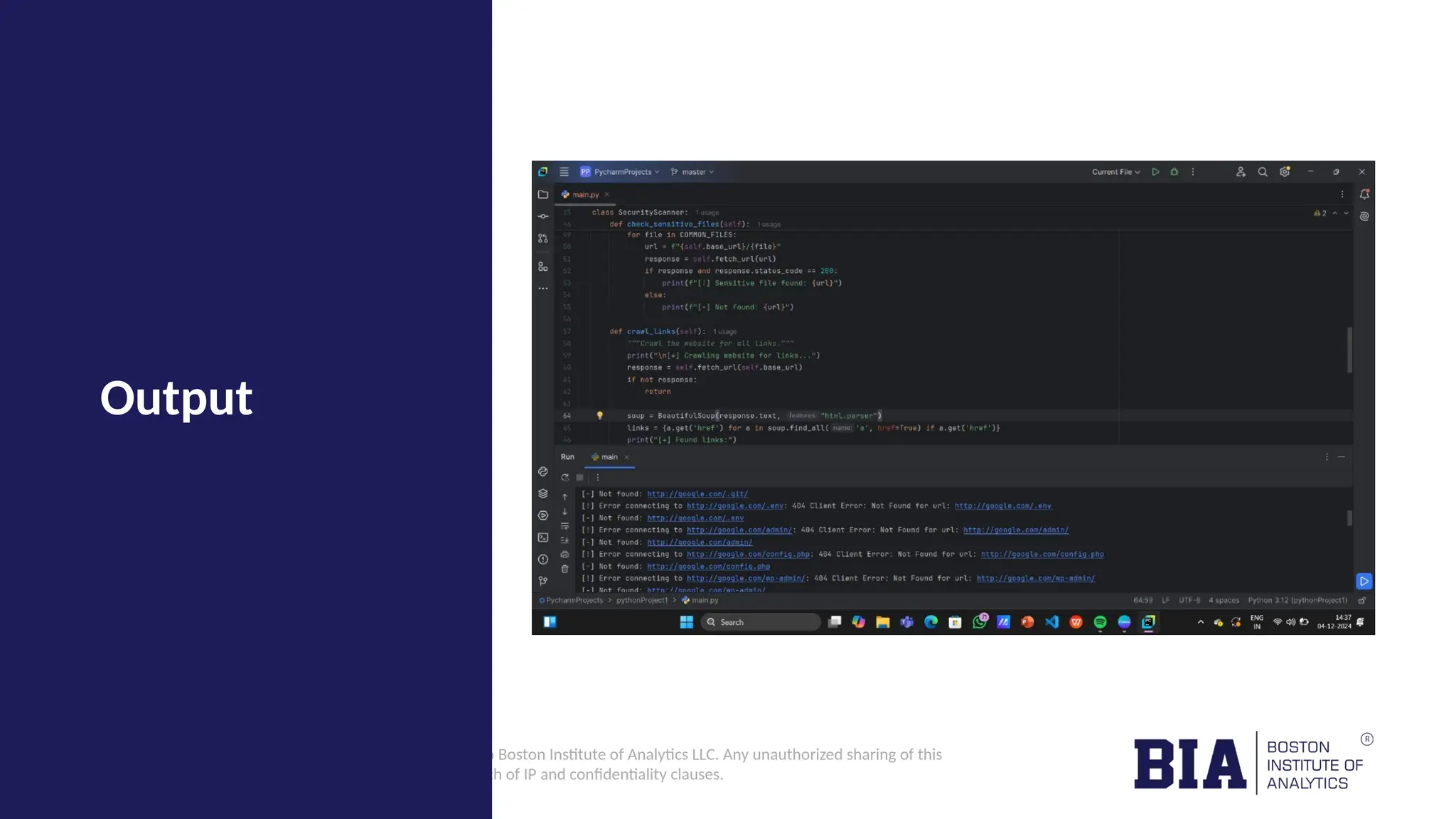
Task: Open IDE notifications bell
Action: pyautogui.click(x=1364, y=194)
